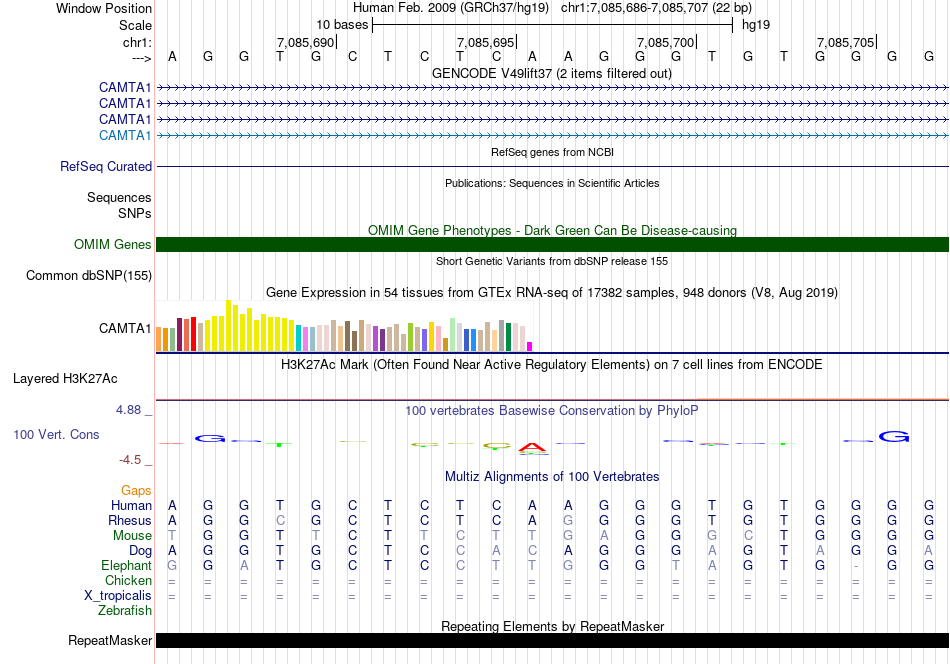Click the Window Position track label
The width and height of the screenshot is (950, 664).
pos(104,8)
